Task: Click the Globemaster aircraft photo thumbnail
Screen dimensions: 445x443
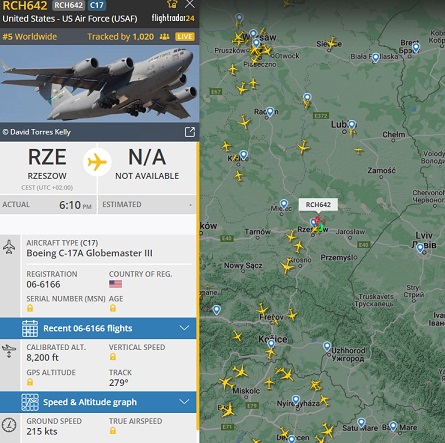Action: pos(99,83)
